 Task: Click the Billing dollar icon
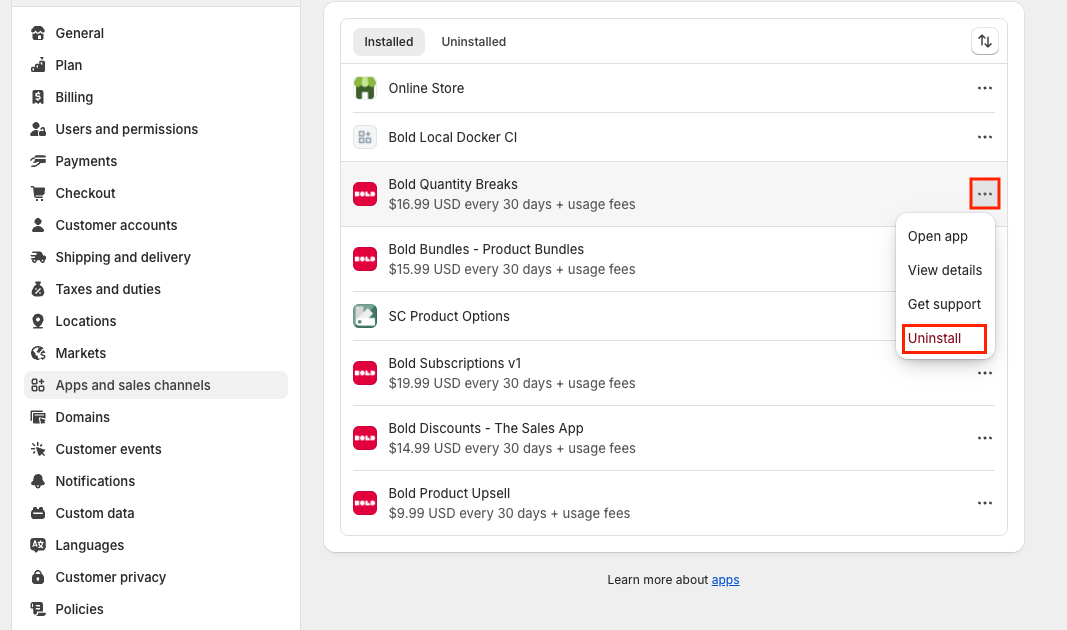point(38,97)
